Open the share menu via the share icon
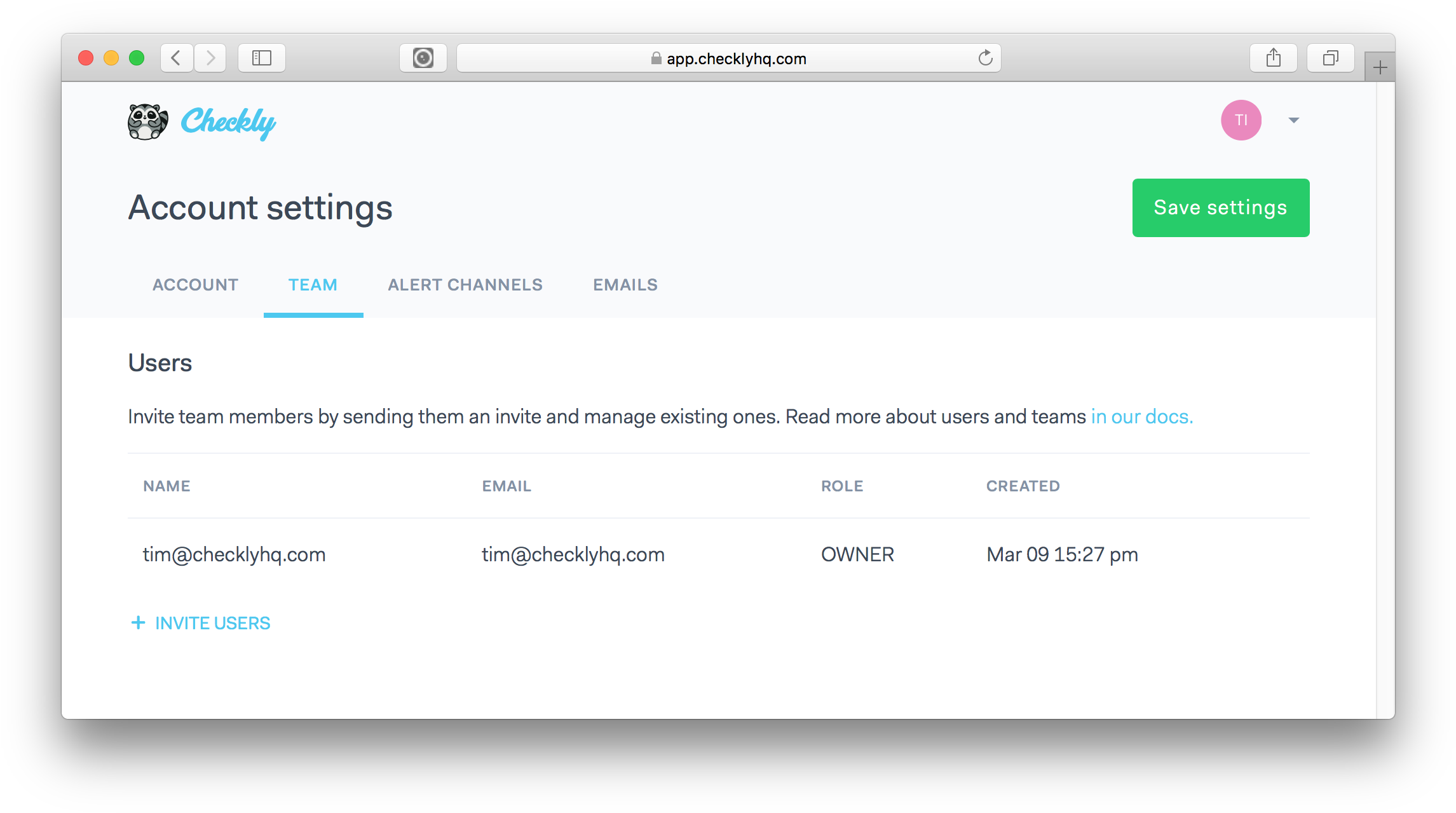 click(x=1273, y=57)
